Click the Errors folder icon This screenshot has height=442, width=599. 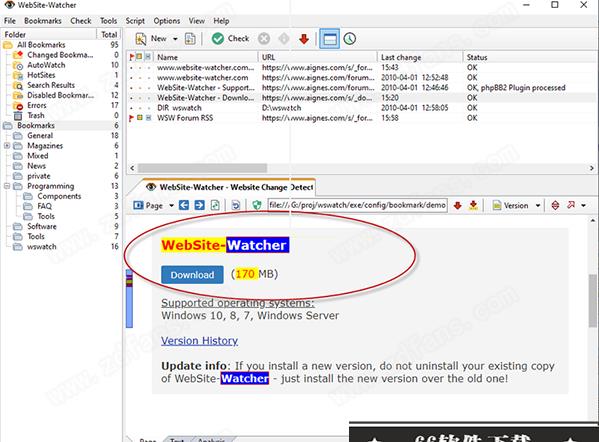18,105
